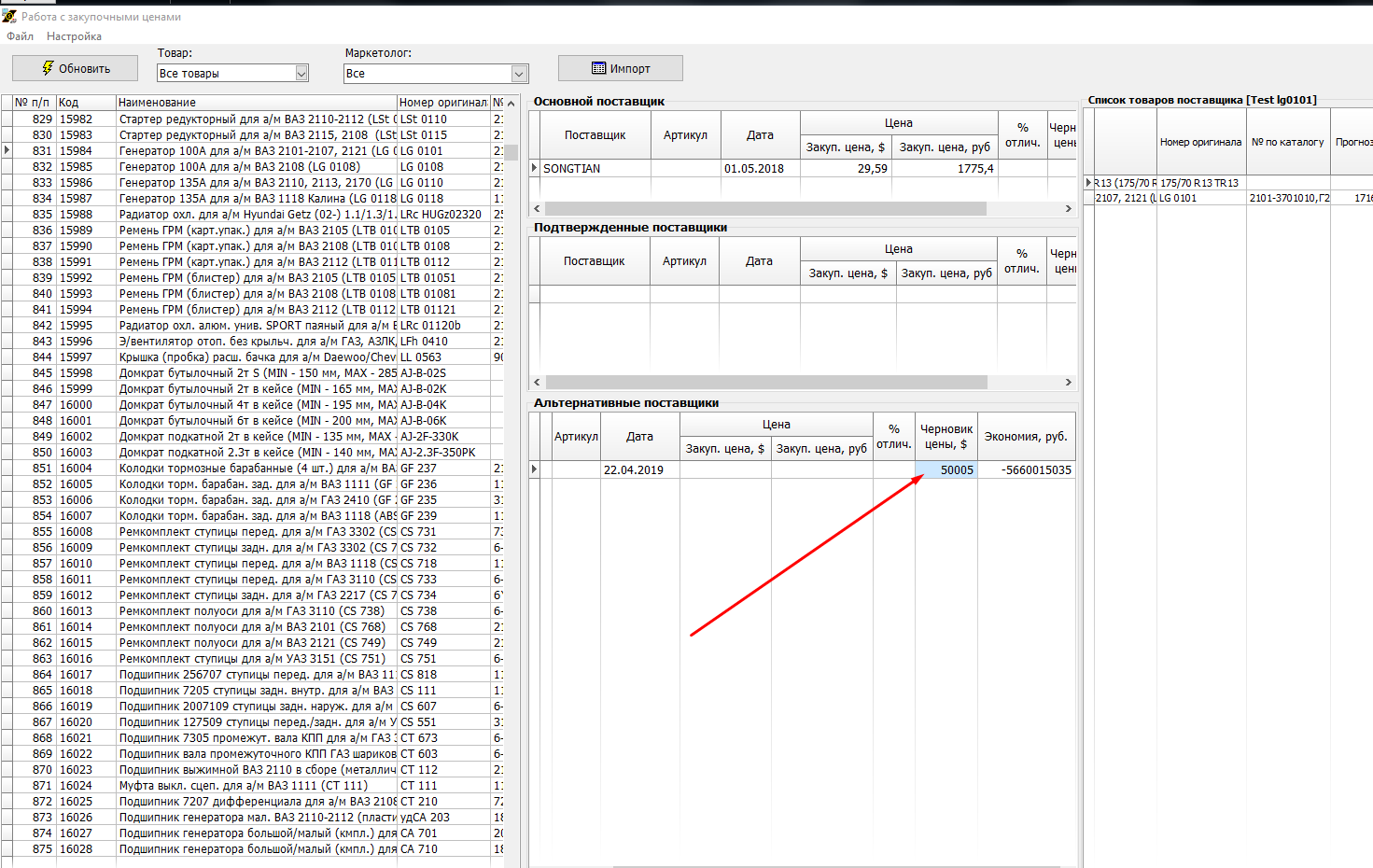Click the № п/п column header
Viewport: 1373px width, 868px height.
pyautogui.click(x=34, y=102)
